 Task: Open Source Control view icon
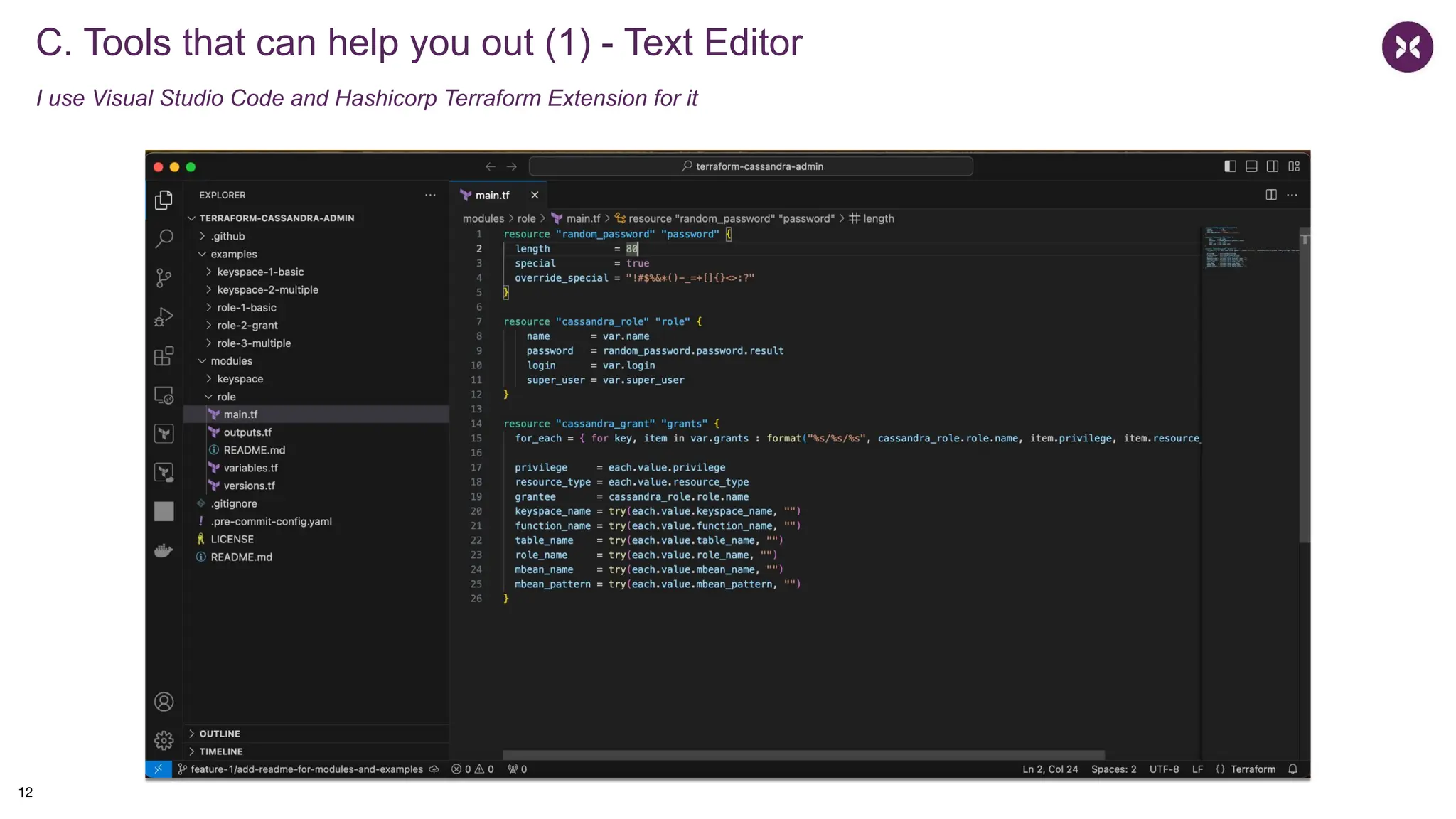(164, 277)
